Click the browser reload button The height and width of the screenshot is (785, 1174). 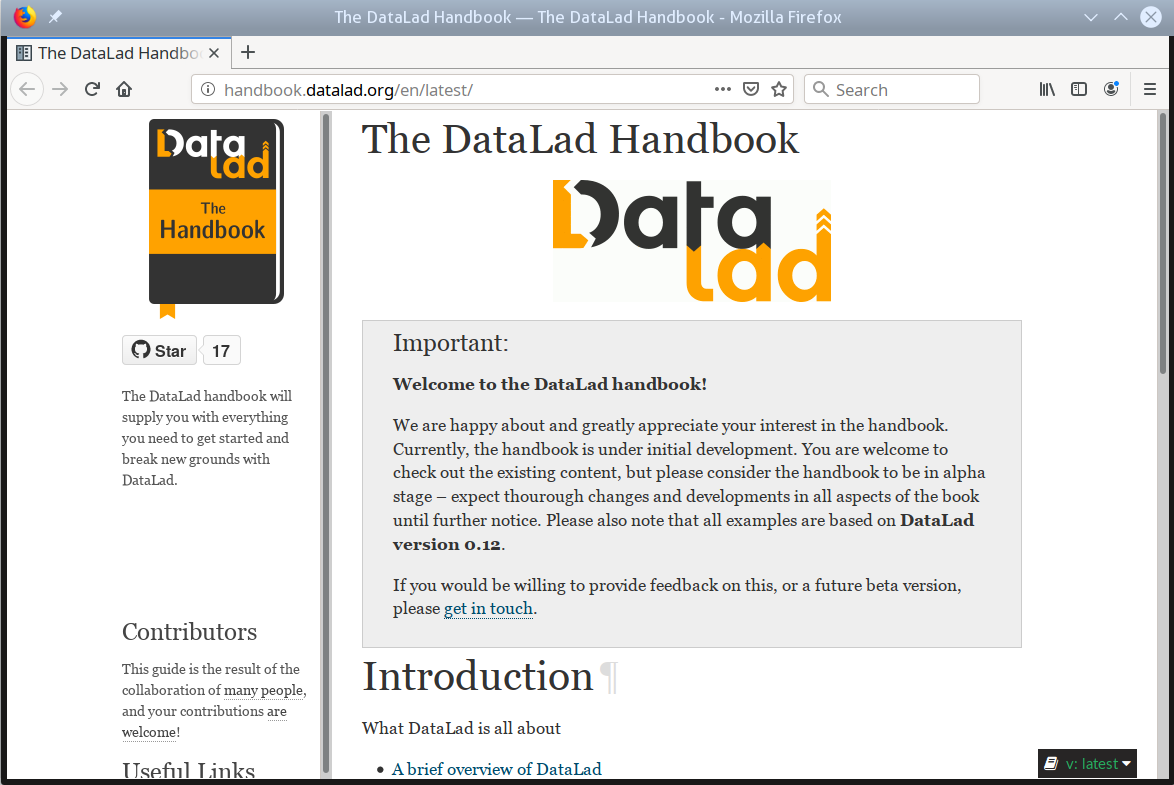[92, 89]
